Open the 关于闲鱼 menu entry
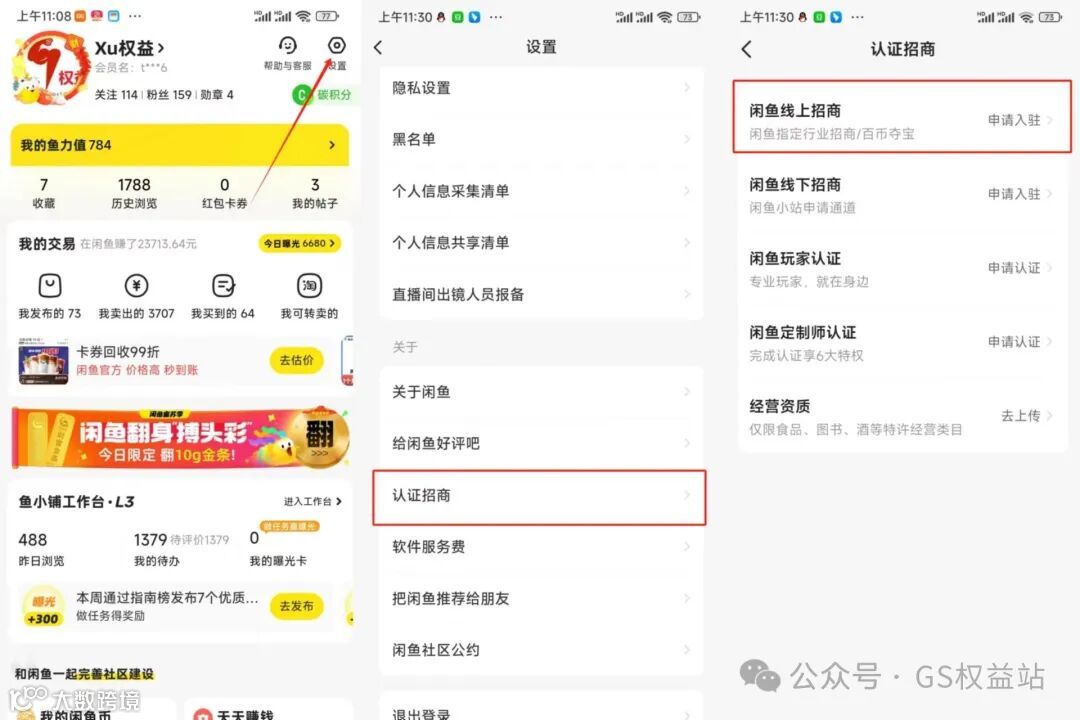The width and height of the screenshot is (1080, 720). point(541,392)
